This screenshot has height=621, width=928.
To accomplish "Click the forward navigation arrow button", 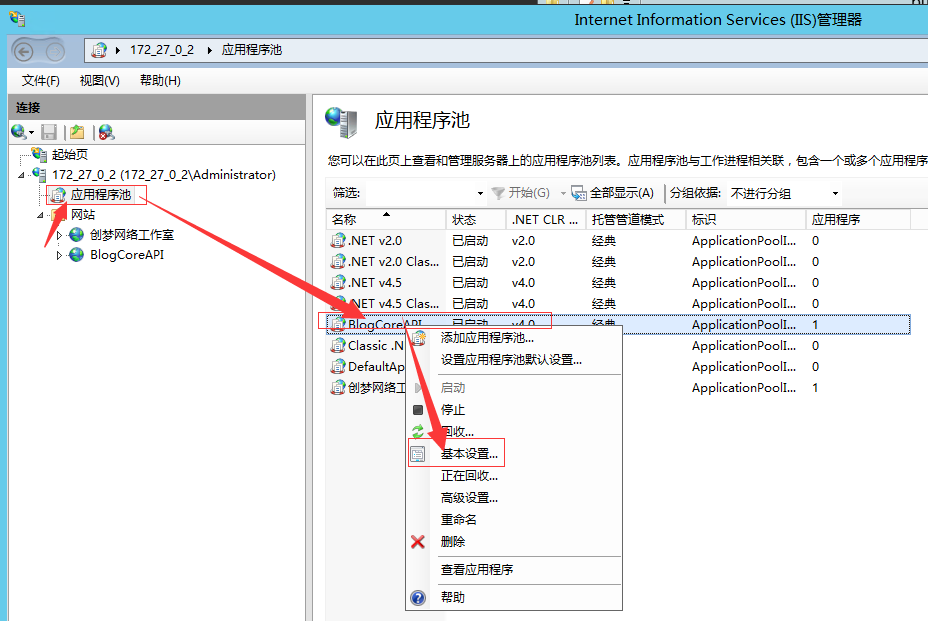I will [55, 52].
